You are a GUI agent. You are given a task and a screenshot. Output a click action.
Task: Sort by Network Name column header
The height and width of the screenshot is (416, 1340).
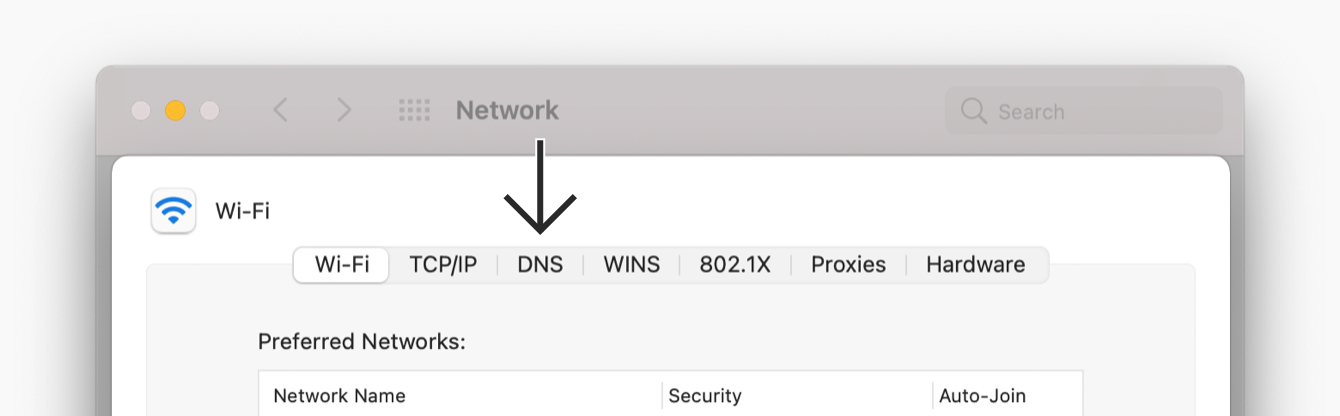coord(340,396)
